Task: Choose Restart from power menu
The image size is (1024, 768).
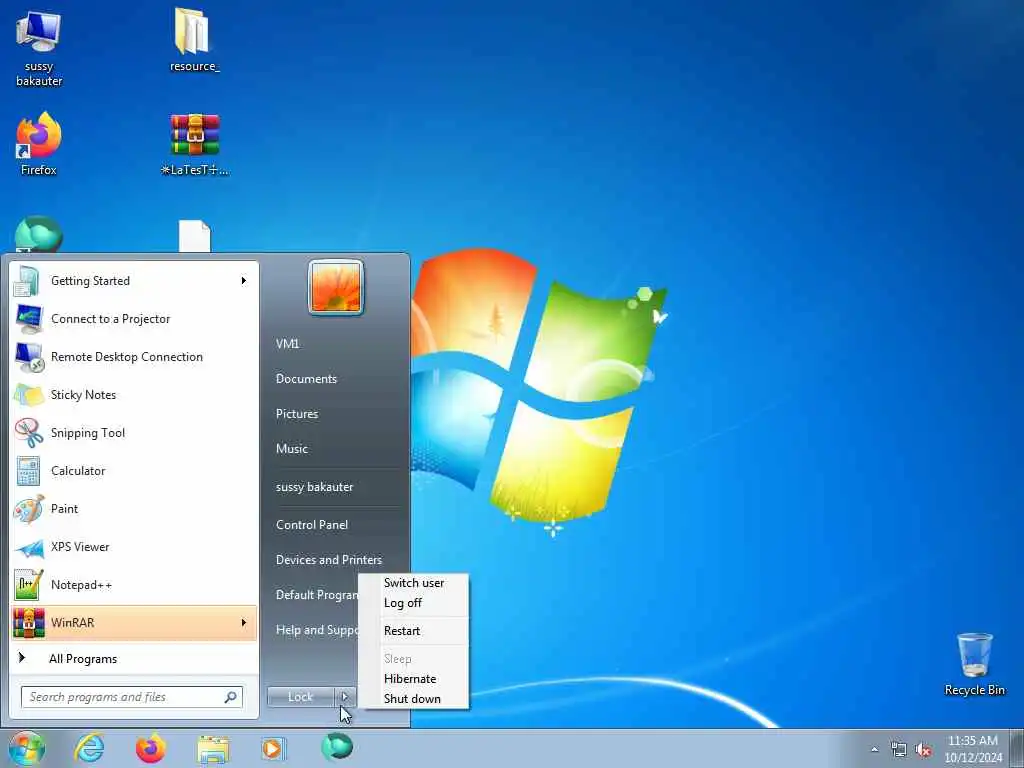Action: coord(414,631)
